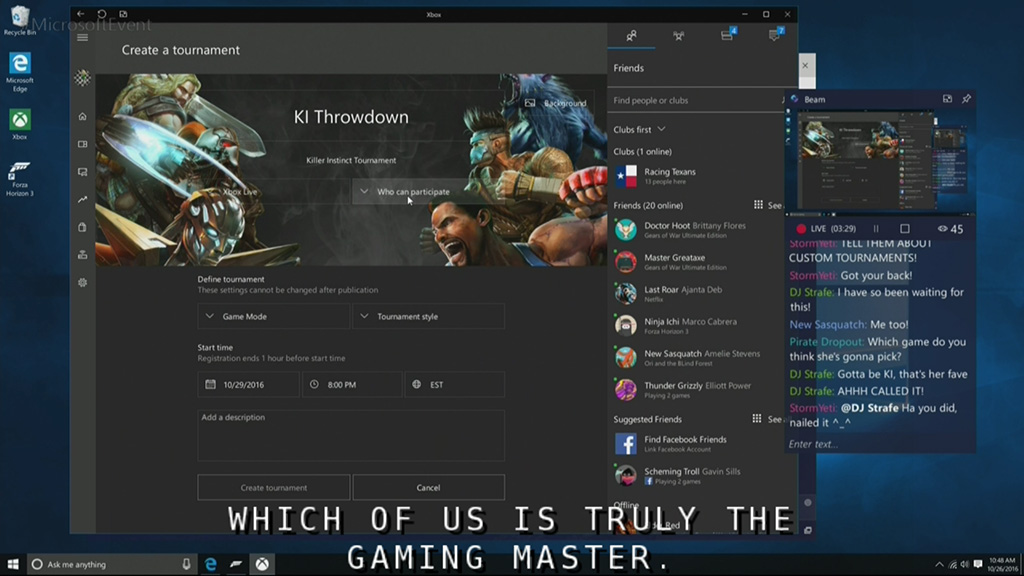Open the taskbar volume icon
This screenshot has width=1024, height=576.
(965, 564)
